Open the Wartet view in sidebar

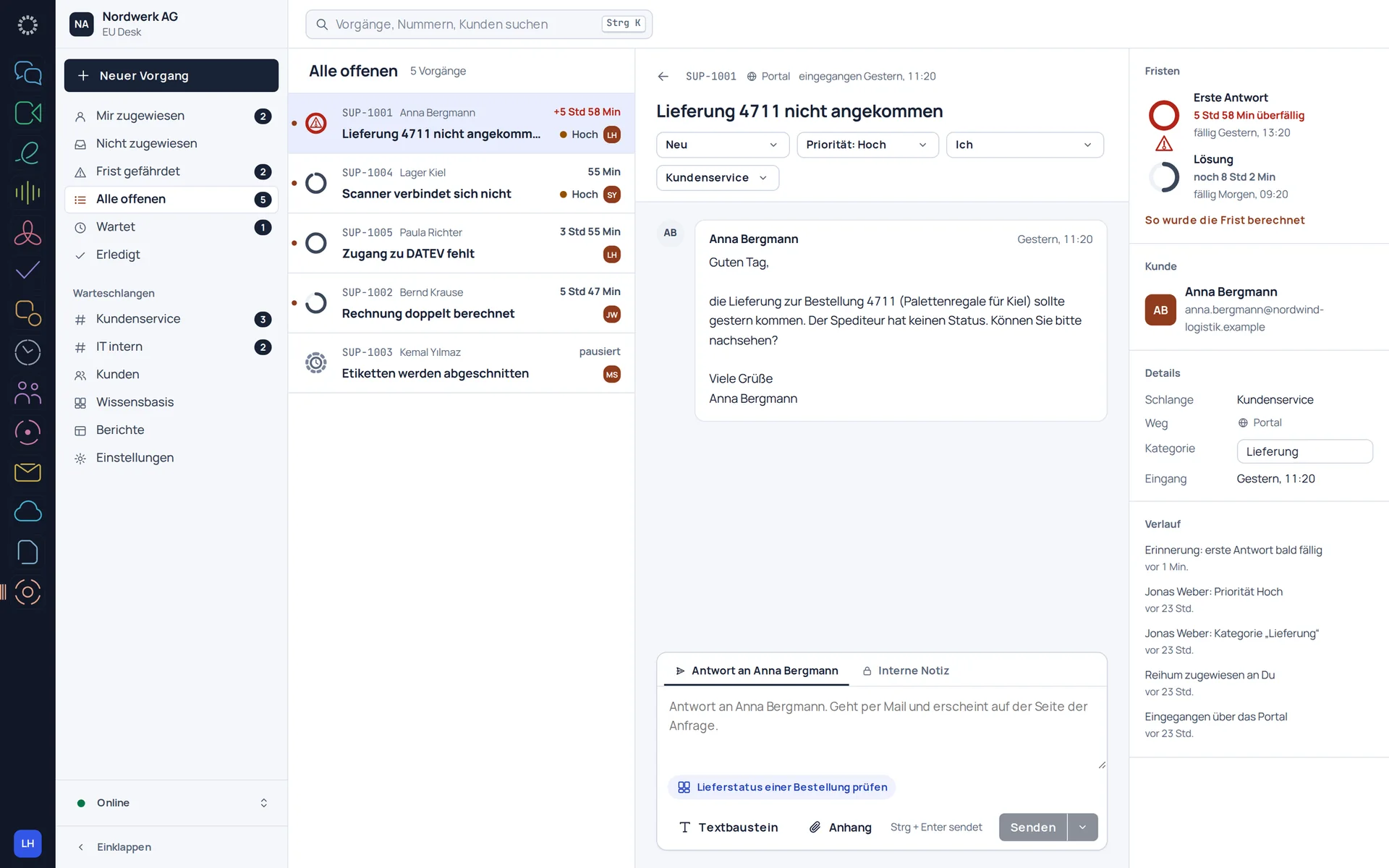(x=171, y=227)
